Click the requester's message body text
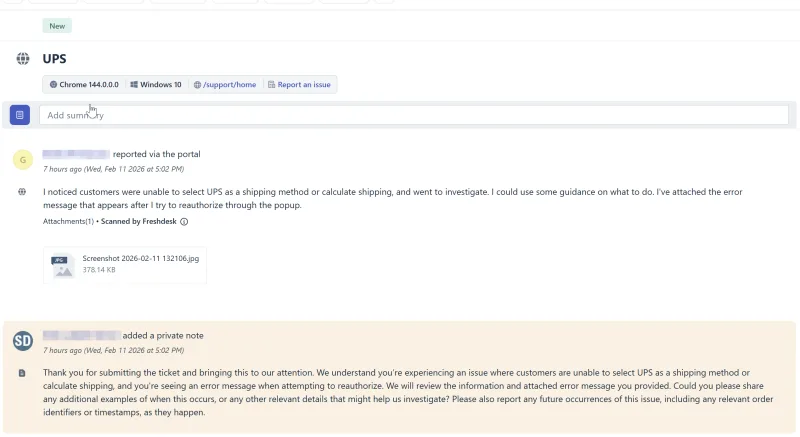This screenshot has width=800, height=437. click(x=393, y=198)
